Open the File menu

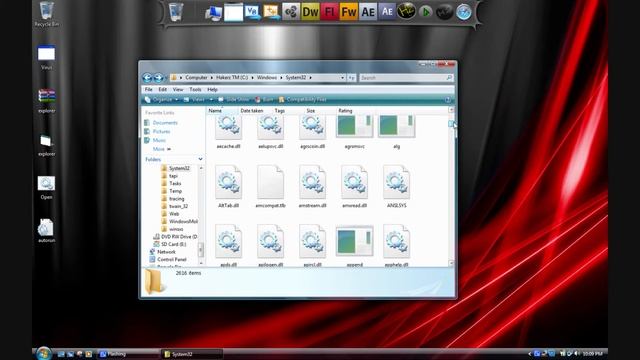(149, 89)
